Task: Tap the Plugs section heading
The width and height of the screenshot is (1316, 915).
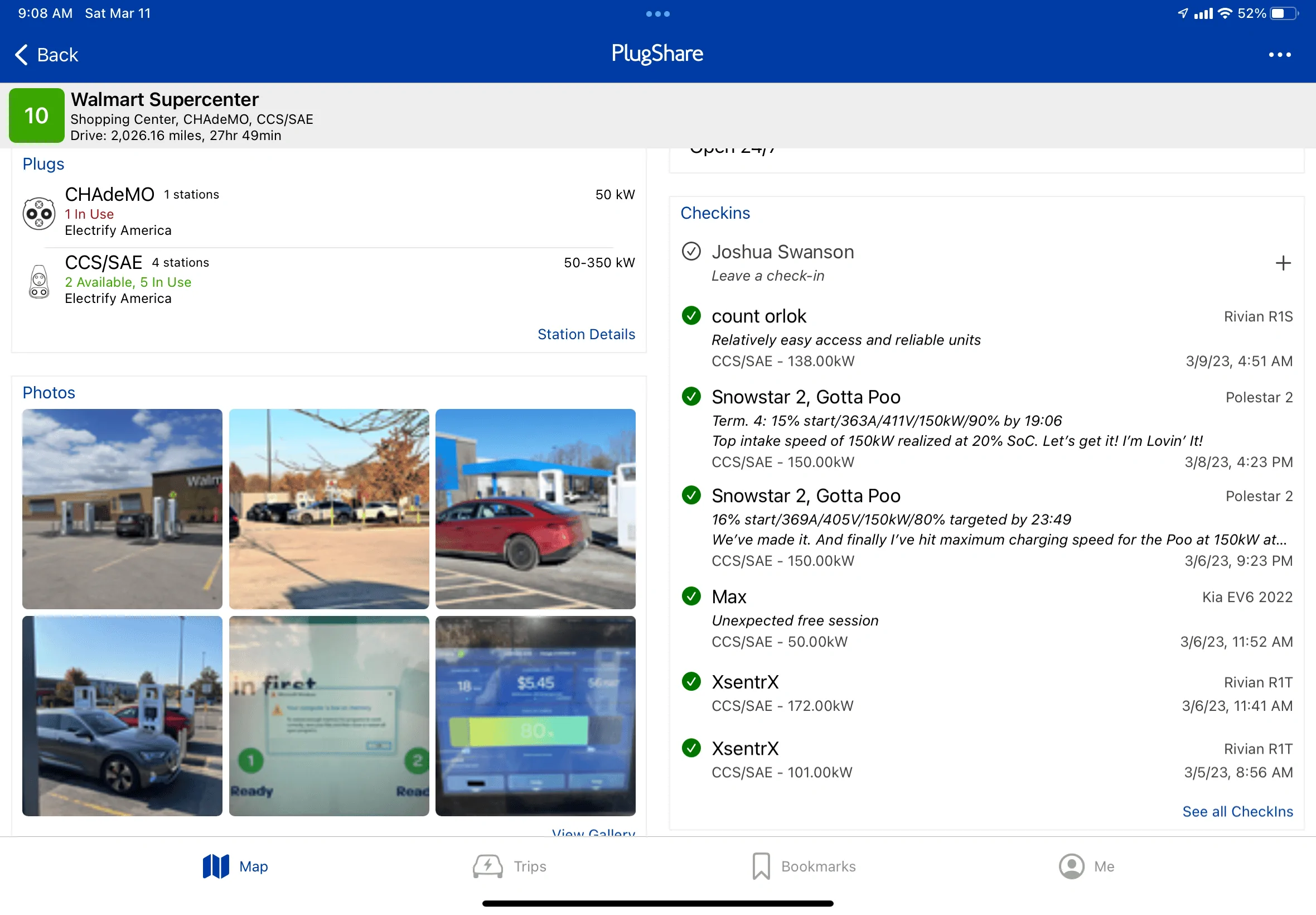Action: tap(43, 164)
